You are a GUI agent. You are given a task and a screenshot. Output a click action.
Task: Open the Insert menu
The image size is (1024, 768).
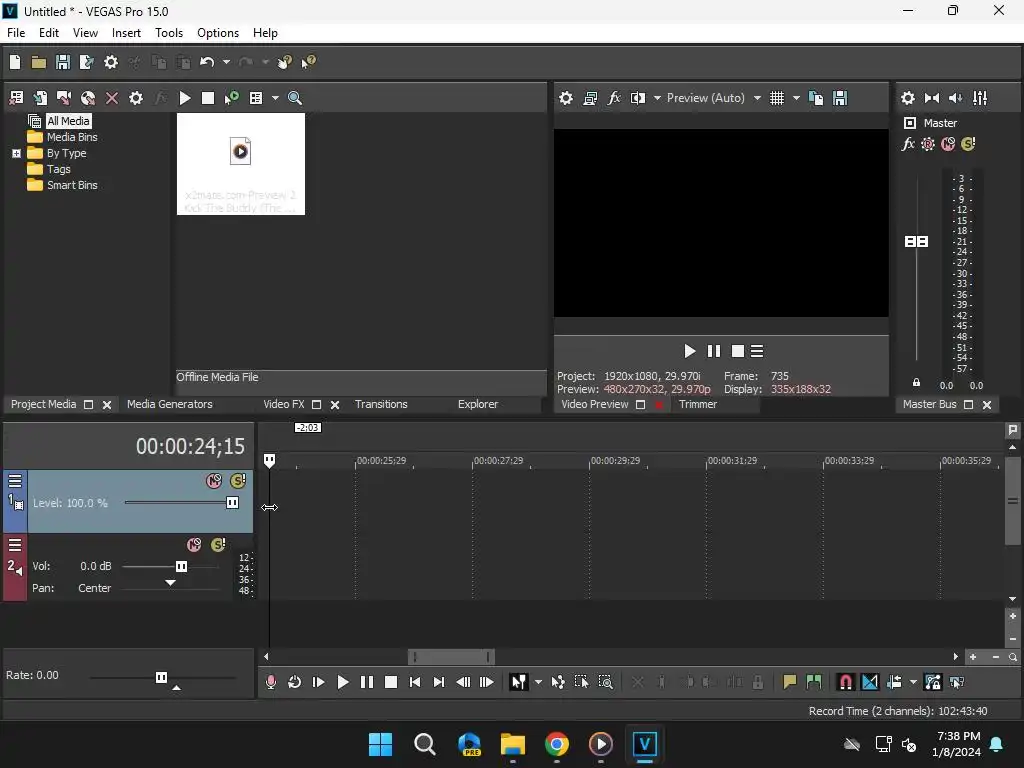pyautogui.click(x=126, y=33)
